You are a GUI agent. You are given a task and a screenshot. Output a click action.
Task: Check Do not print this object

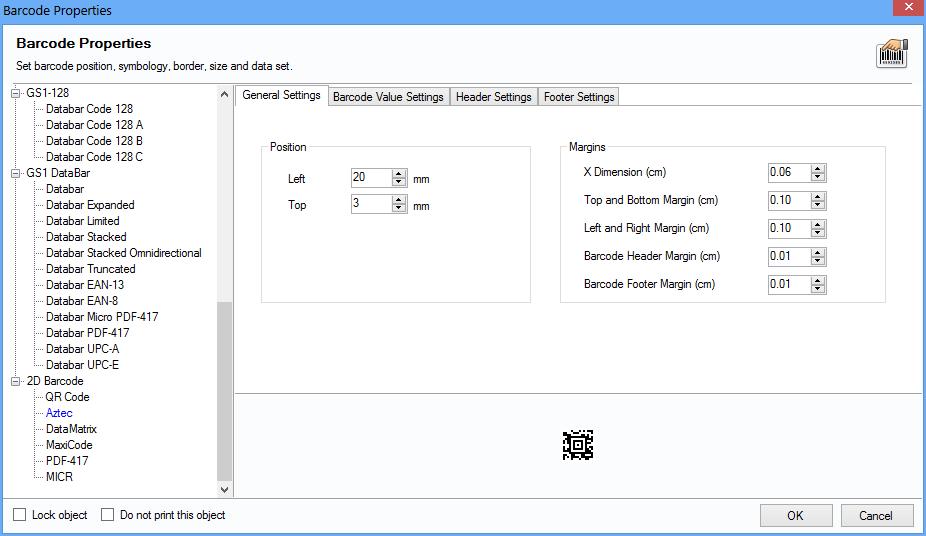pos(108,515)
